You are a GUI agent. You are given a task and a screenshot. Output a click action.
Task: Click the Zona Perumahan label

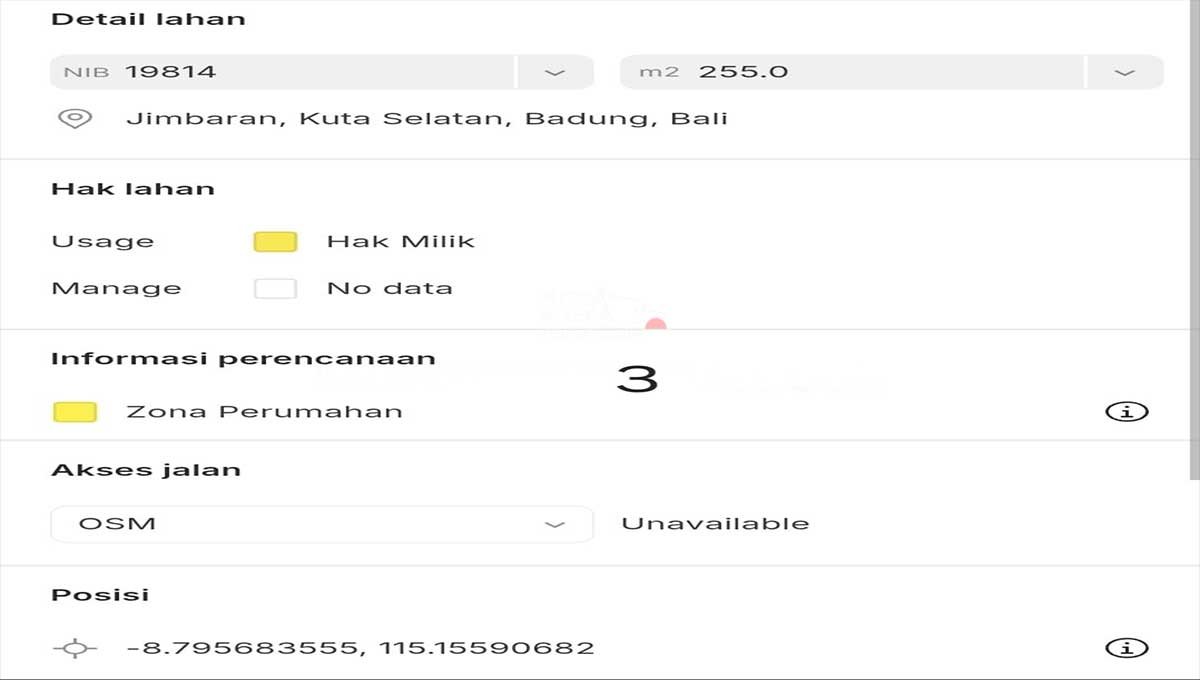pos(265,412)
